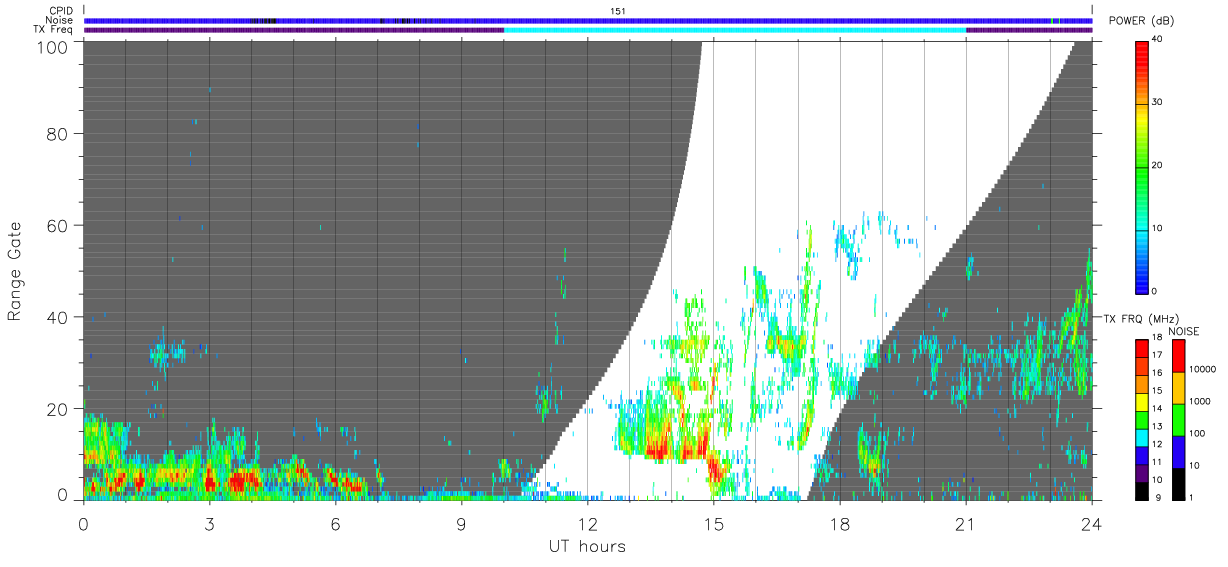The image size is (1228, 567).
Task: Select the NOISE legend title
Action: pos(1183,331)
